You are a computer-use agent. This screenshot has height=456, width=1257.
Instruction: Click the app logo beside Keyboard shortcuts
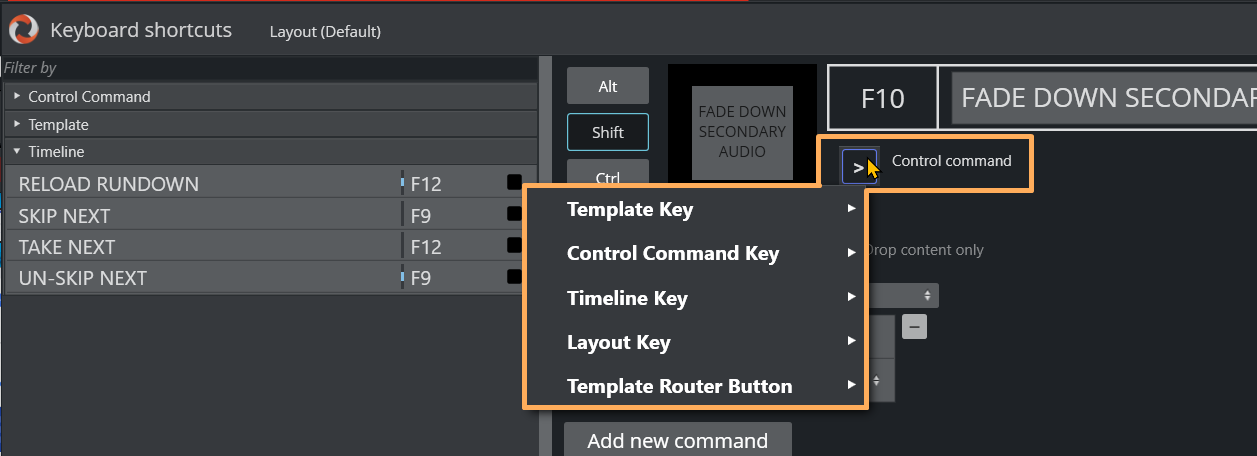[x=22, y=30]
